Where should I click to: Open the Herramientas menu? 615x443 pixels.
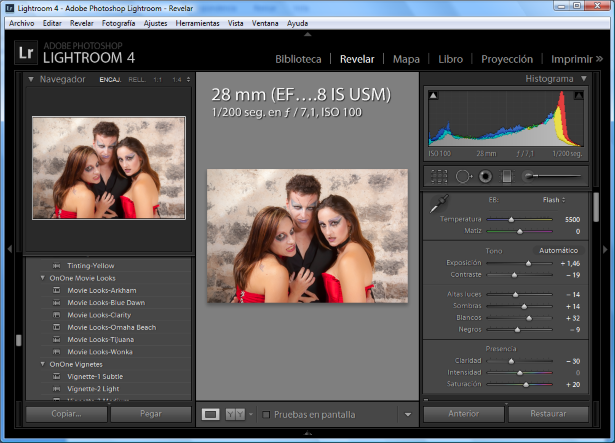pos(197,23)
